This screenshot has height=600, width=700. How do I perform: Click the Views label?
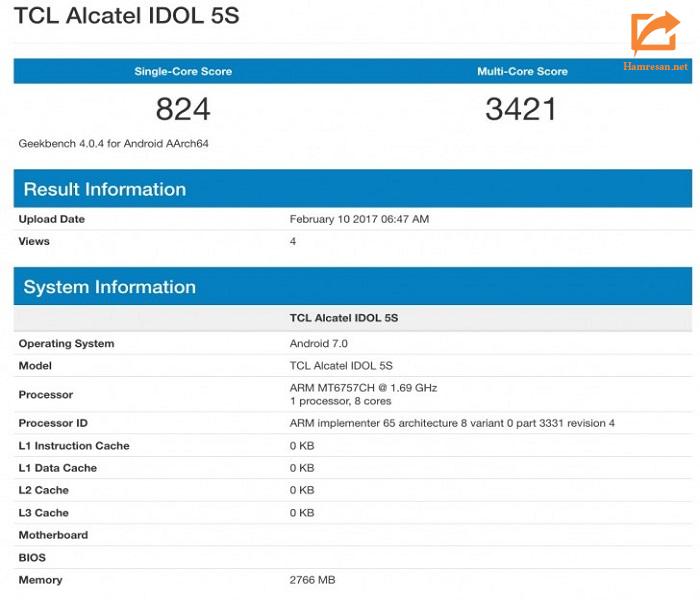[34, 242]
